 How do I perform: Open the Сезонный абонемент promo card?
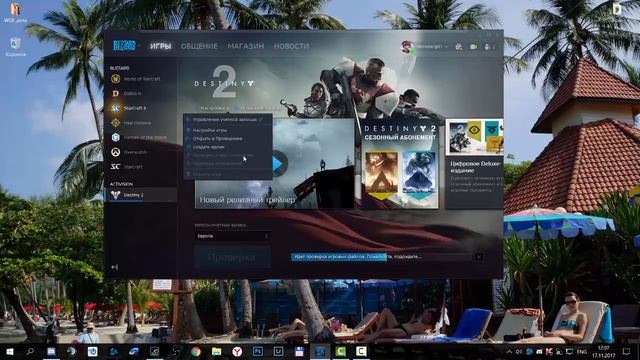pyautogui.click(x=400, y=164)
